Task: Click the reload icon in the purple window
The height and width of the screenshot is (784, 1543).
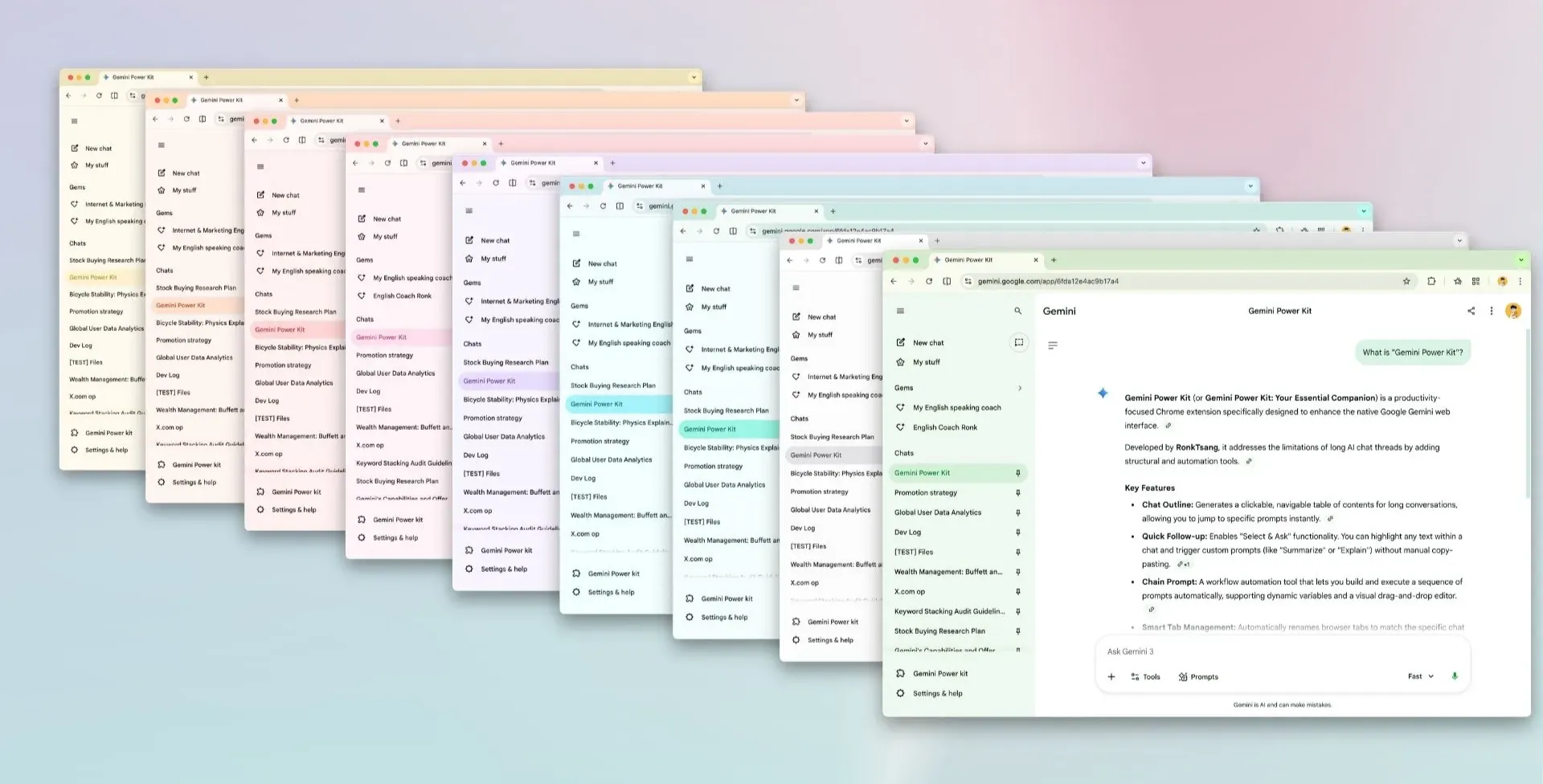Action: [x=496, y=183]
